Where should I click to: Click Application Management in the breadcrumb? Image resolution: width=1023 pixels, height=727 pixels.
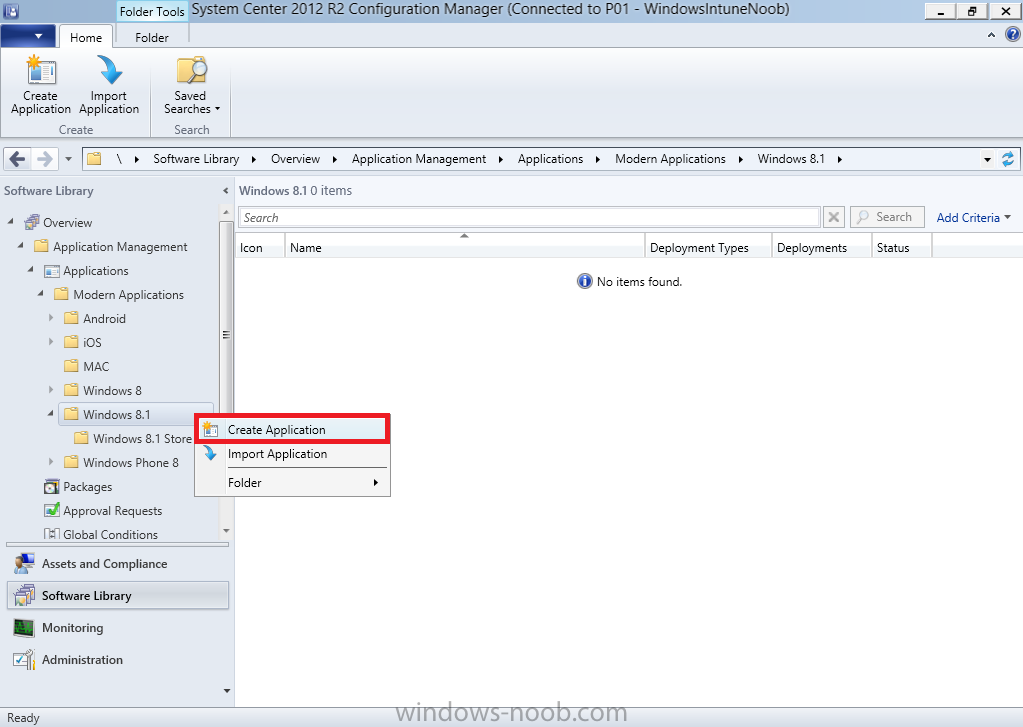(x=419, y=159)
